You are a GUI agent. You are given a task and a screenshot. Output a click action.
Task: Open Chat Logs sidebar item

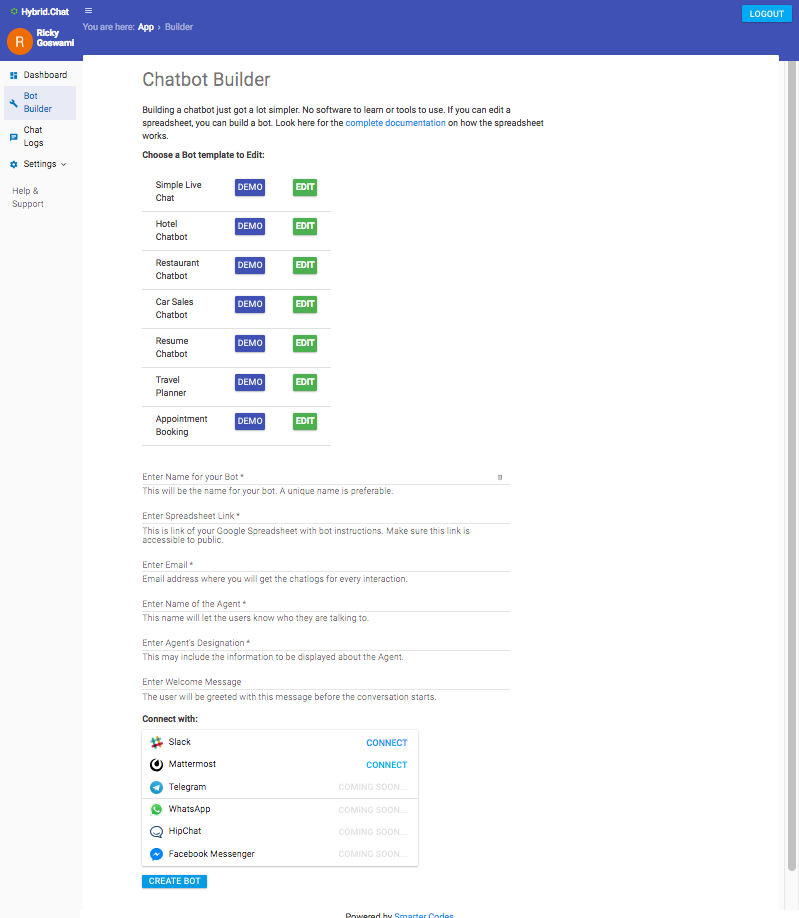(x=40, y=136)
